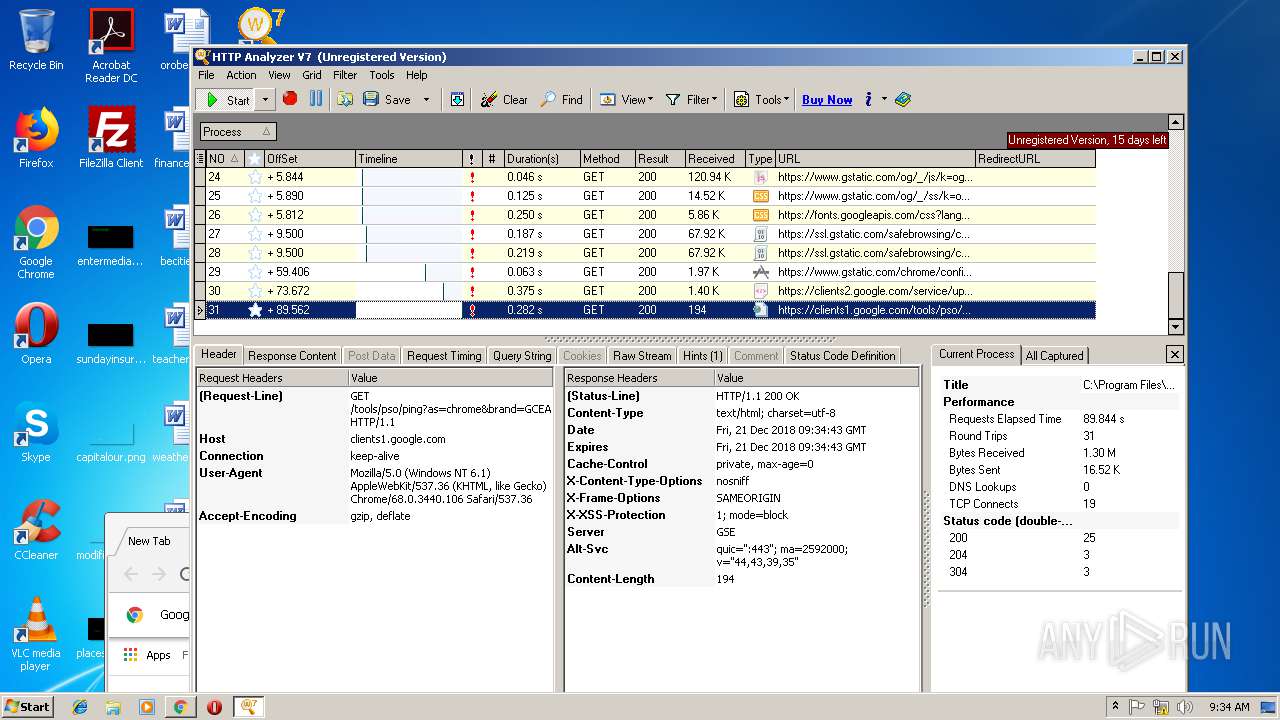Sort by the NO column header
Viewport: 1280px width, 720px height.
[x=224, y=159]
